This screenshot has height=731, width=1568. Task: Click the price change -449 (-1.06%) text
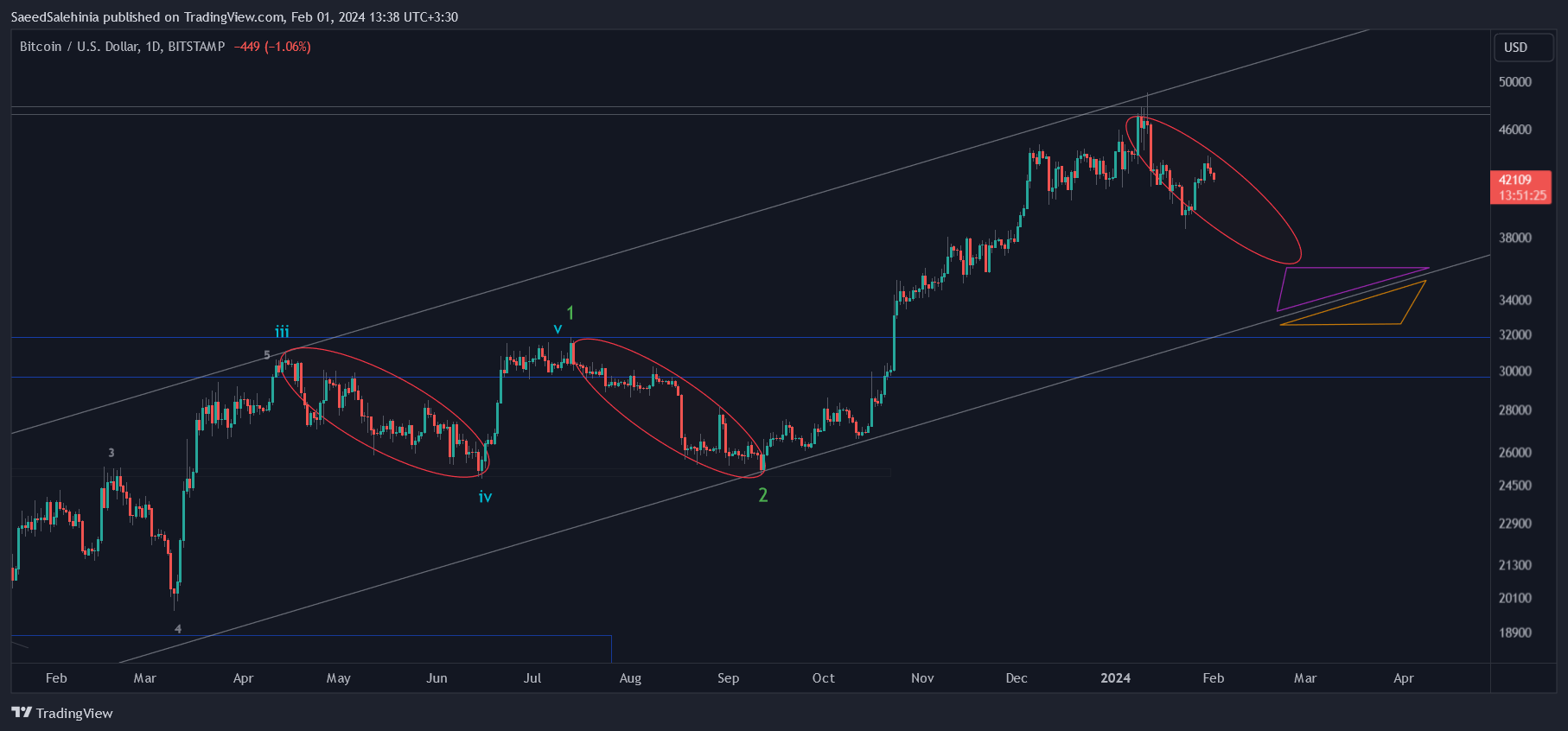tap(272, 47)
